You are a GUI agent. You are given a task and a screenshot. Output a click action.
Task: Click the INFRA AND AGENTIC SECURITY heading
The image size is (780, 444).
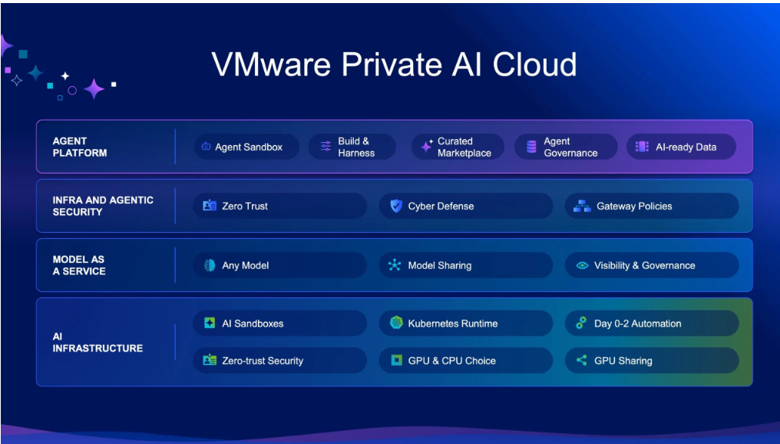[103, 206]
